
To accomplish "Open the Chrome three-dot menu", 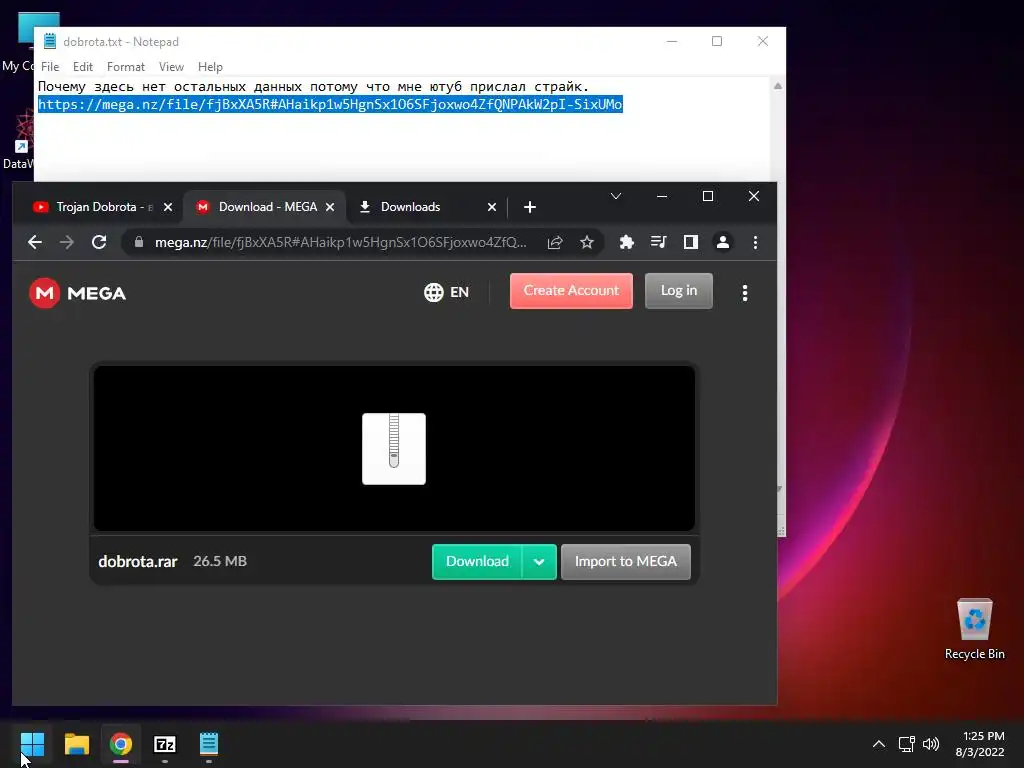I will click(755, 242).
